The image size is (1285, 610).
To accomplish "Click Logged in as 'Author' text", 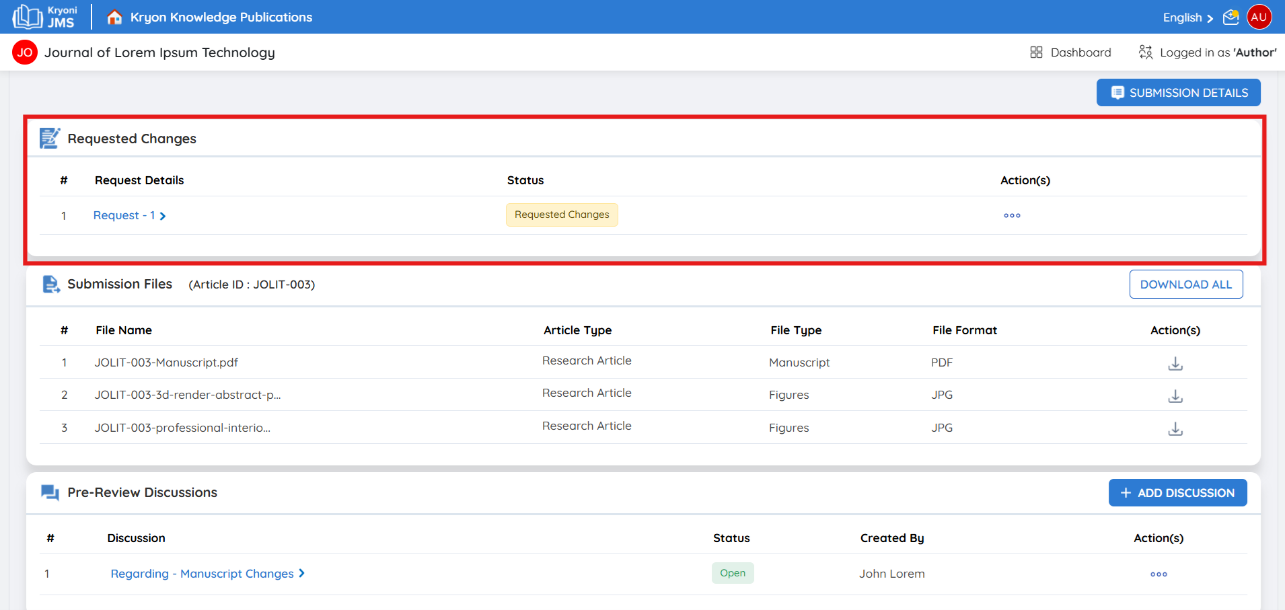I will point(1218,52).
